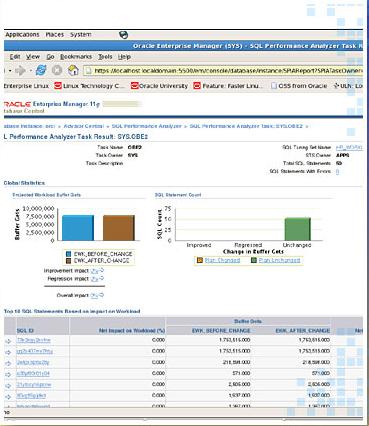369x426 pixels.
Task: Open the forward history dropdown arrow
Action: [30, 71]
